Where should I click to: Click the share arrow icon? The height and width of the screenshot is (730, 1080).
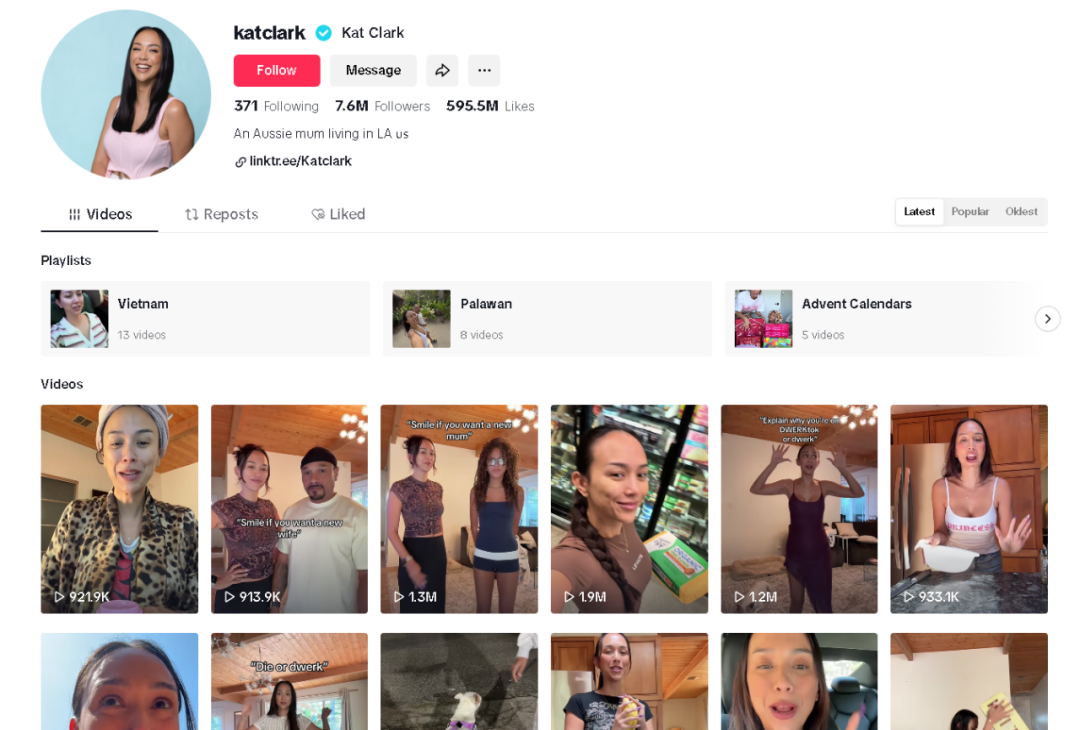coord(442,70)
